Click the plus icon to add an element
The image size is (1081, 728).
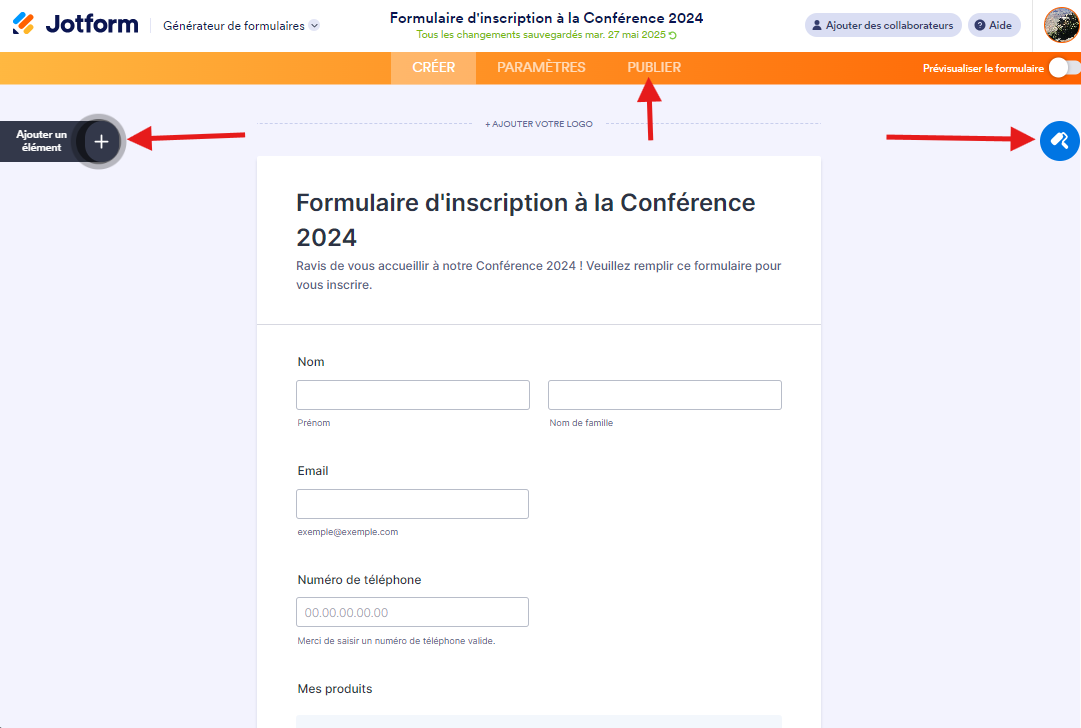tap(101, 142)
